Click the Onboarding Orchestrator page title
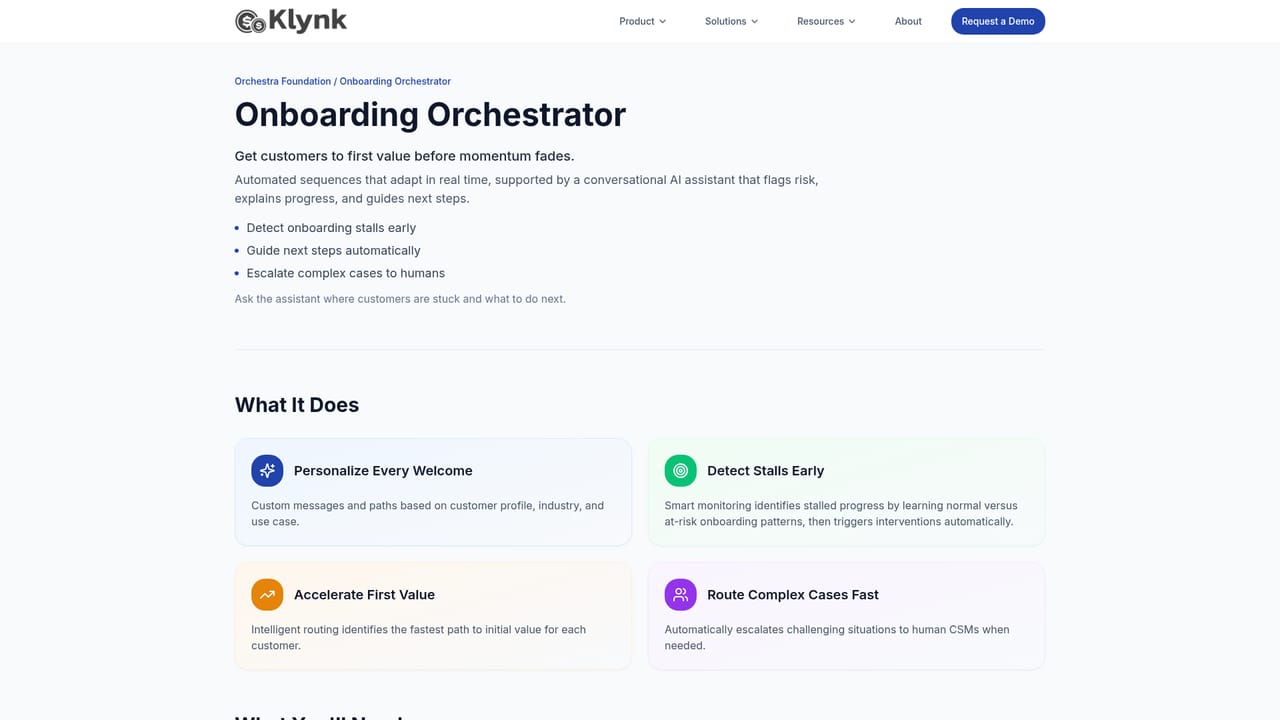The image size is (1280, 720). [430, 114]
